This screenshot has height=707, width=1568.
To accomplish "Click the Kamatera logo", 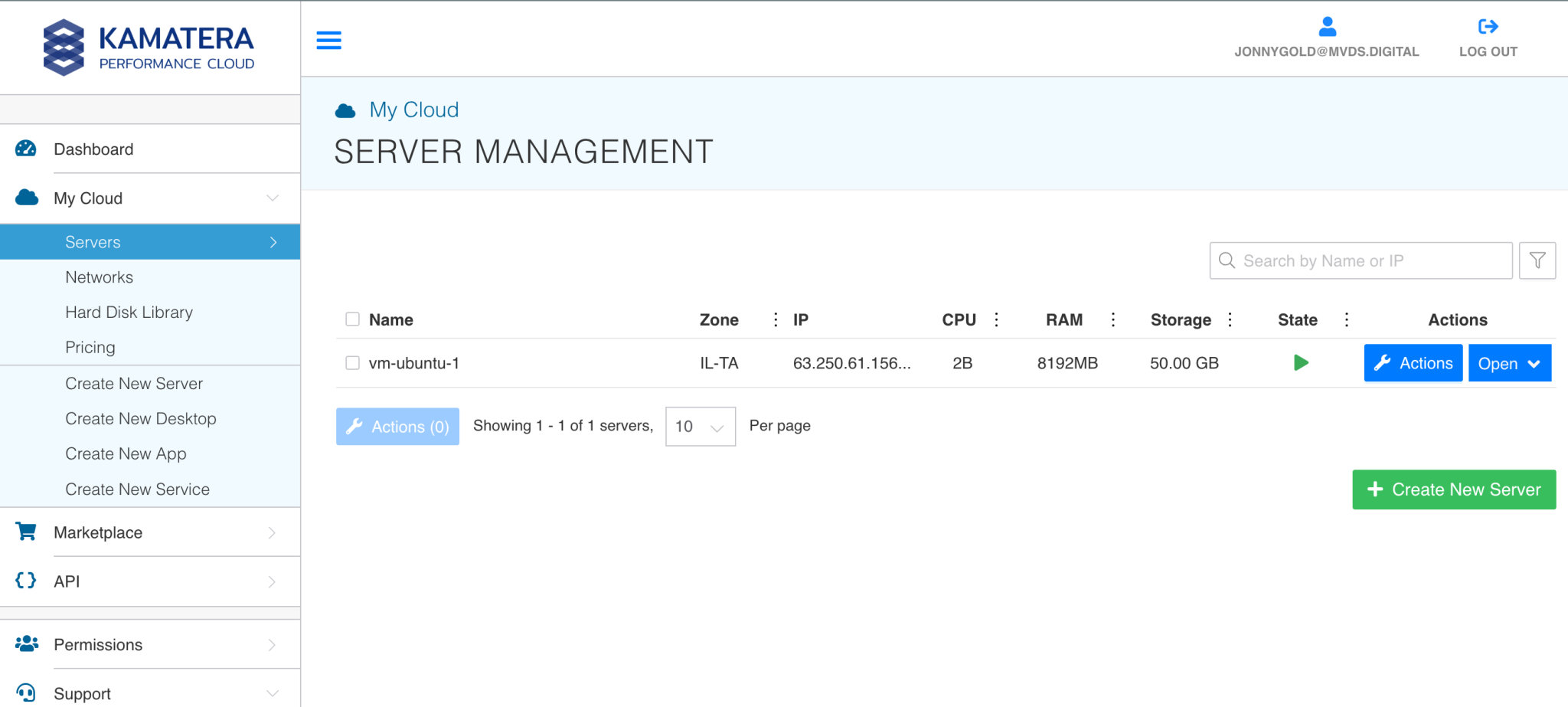I will coord(149,47).
